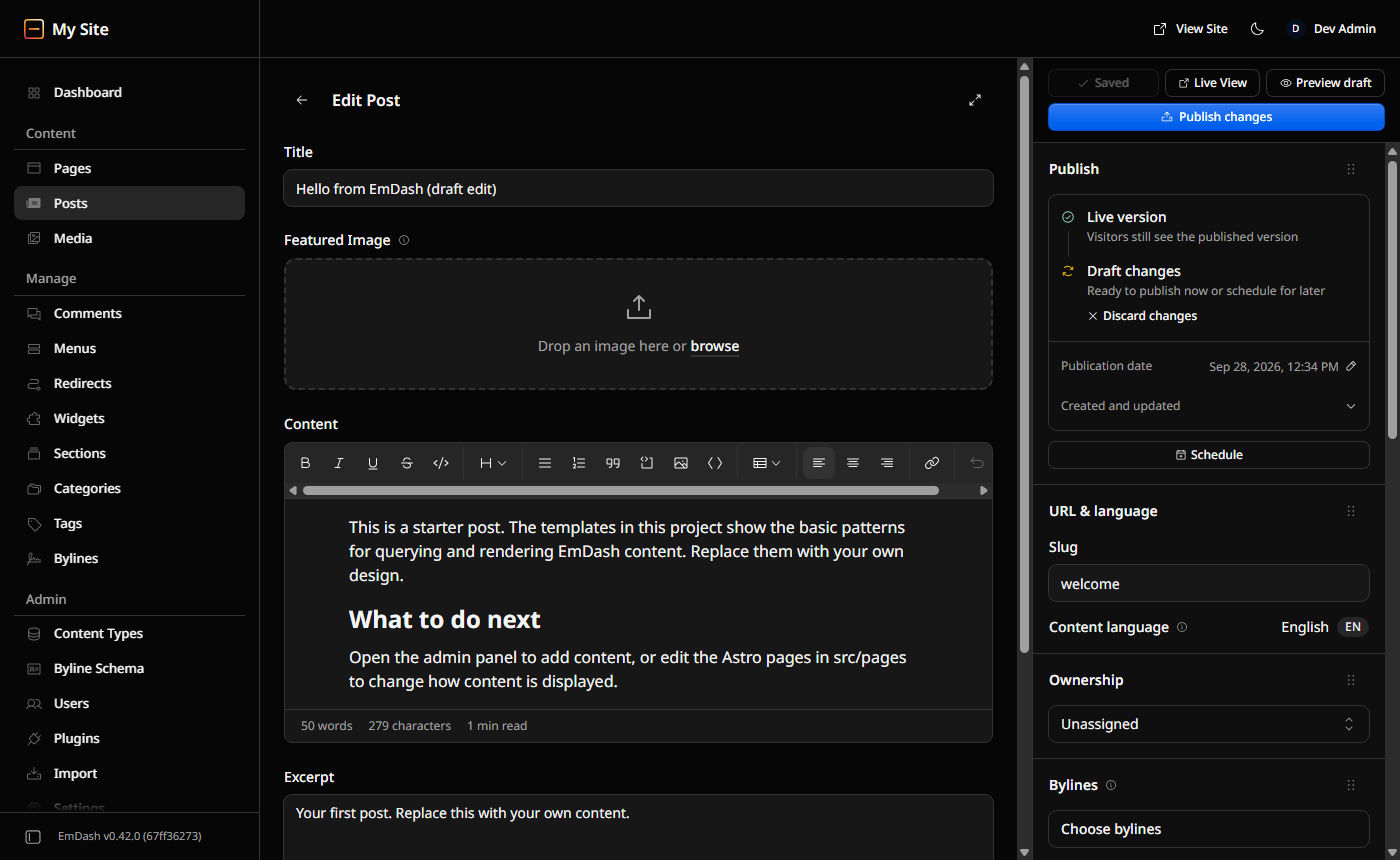Toggle strikethrough formatting
The width and height of the screenshot is (1400, 860).
[407, 463]
